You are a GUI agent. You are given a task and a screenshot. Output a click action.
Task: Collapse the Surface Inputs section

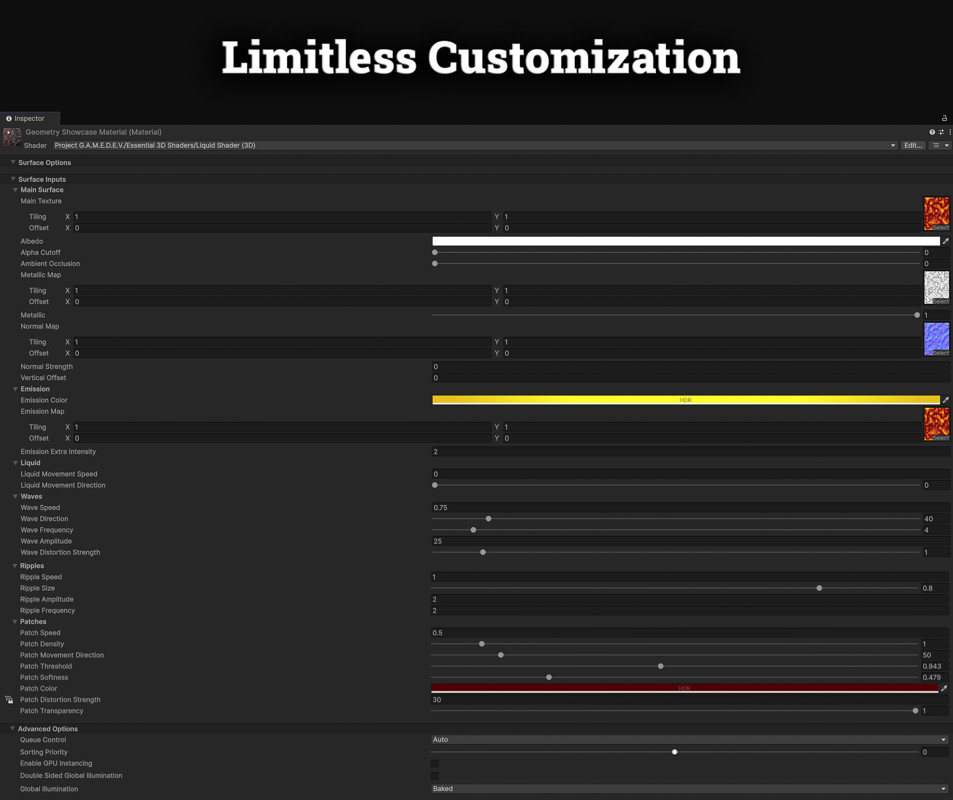pyautogui.click(x=13, y=179)
